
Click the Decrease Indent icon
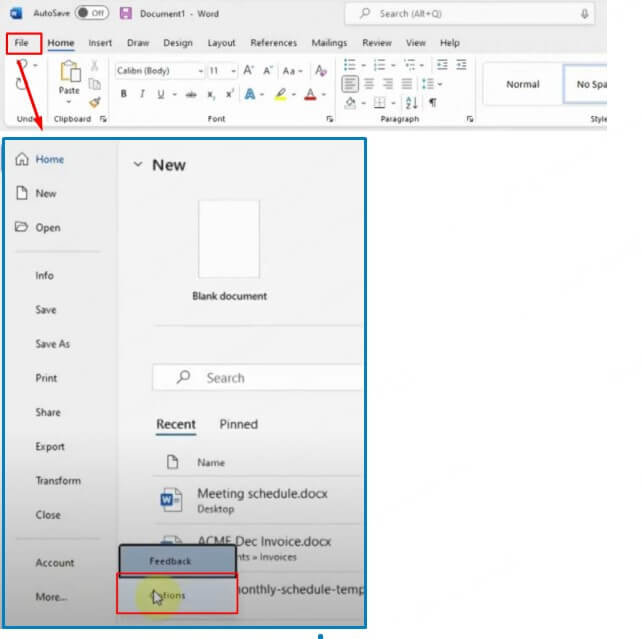(x=442, y=65)
